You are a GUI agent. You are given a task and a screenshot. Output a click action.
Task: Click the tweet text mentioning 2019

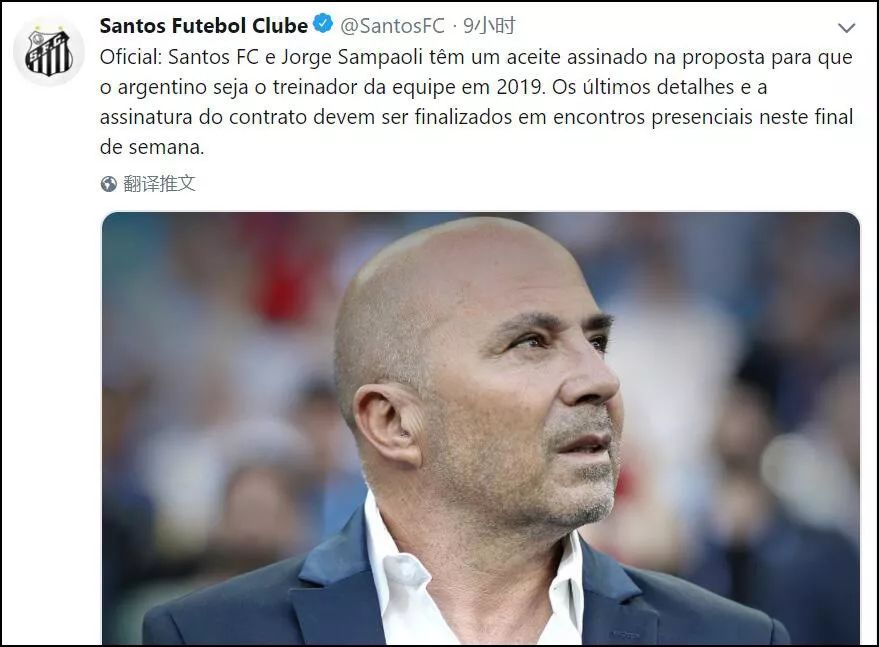point(433,87)
